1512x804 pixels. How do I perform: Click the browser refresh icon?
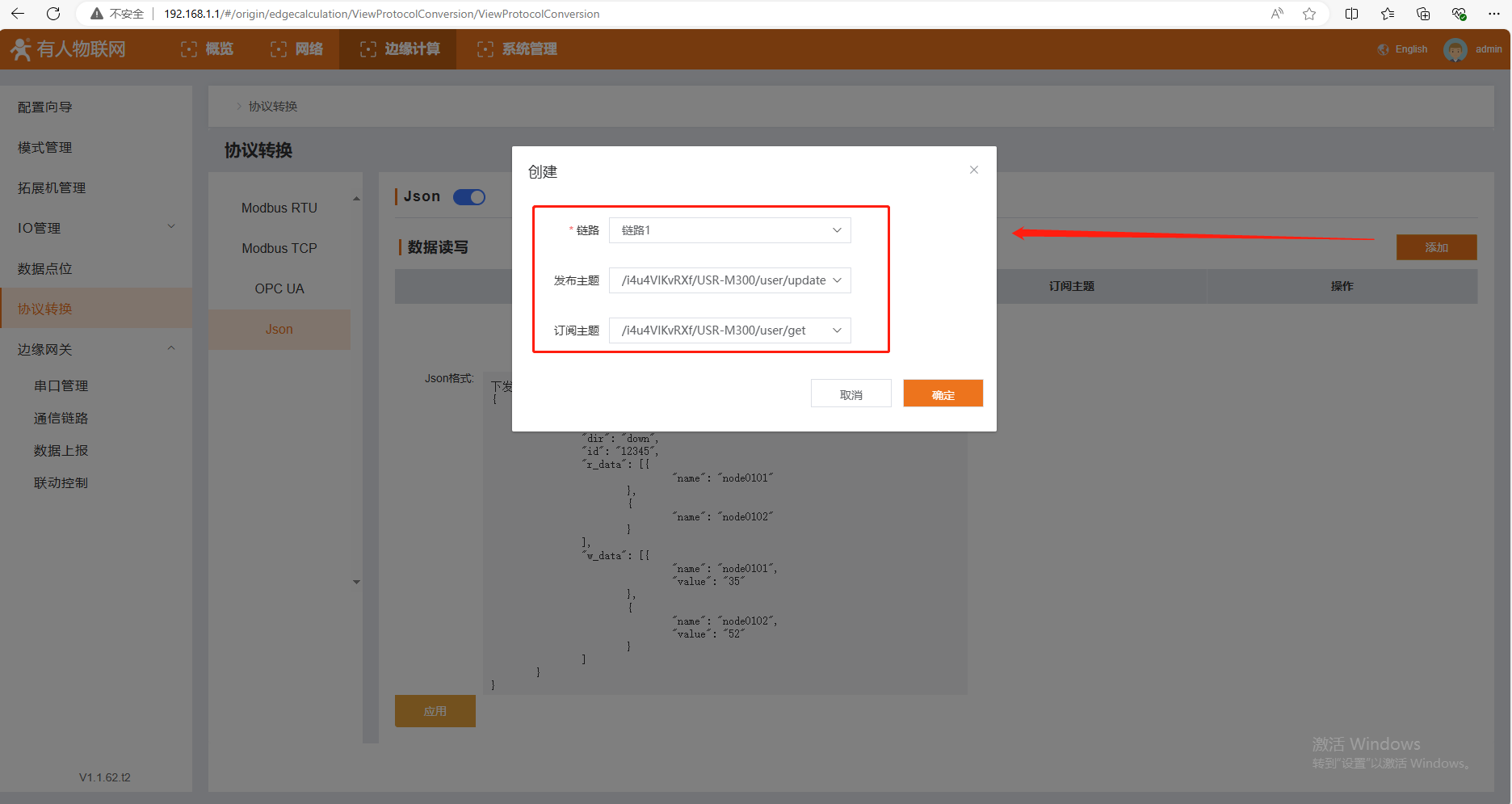(x=53, y=14)
